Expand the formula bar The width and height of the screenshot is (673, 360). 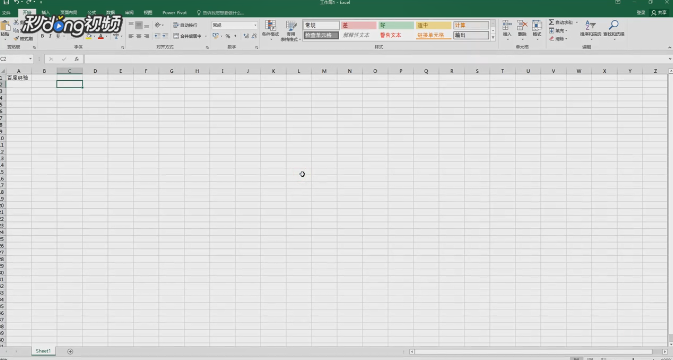click(x=670, y=59)
